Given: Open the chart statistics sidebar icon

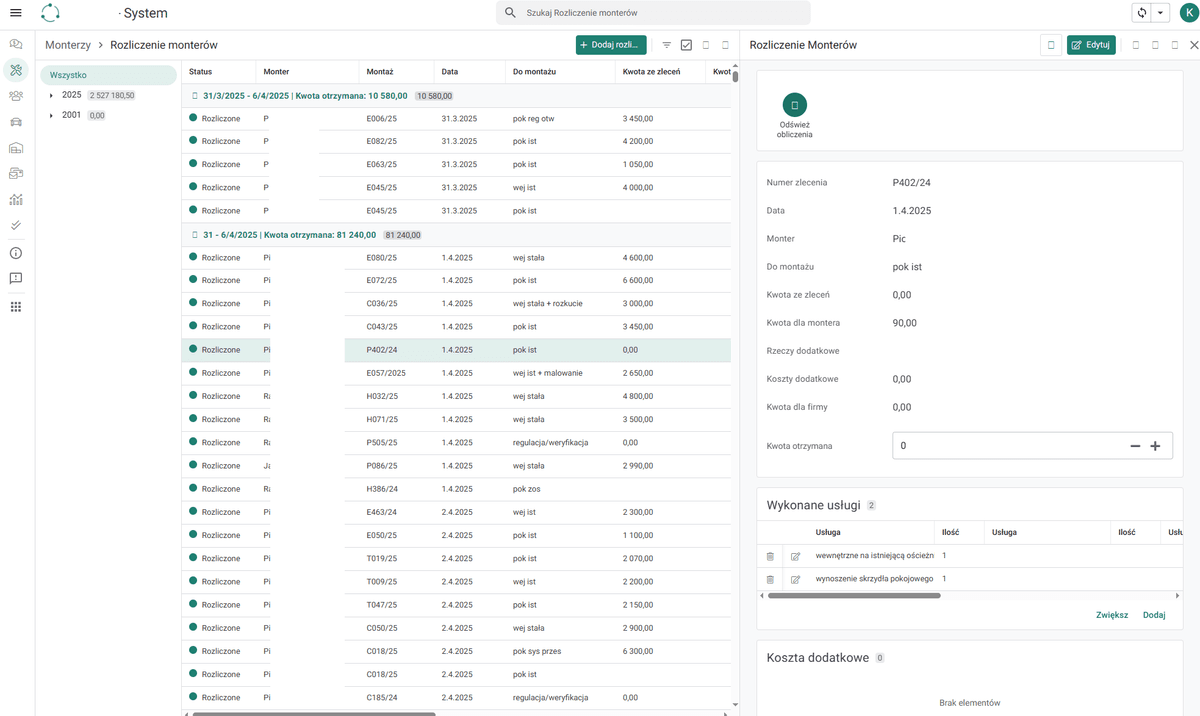Looking at the screenshot, I should tap(16, 200).
